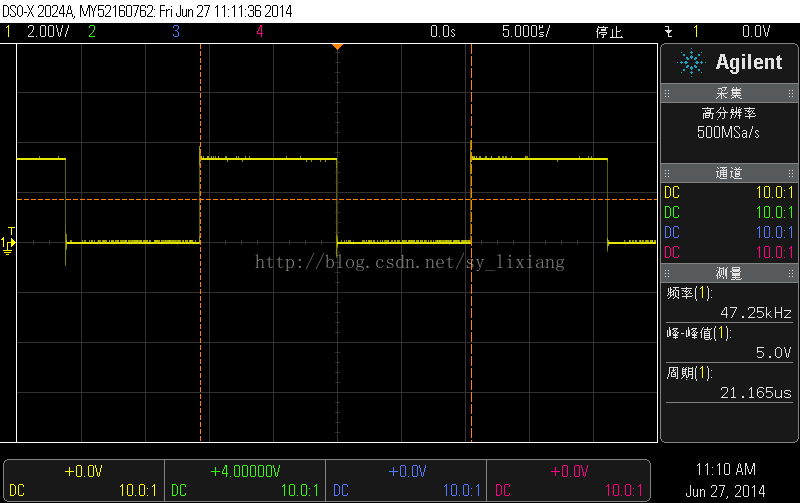Viewport: 800px width, 503px height.
Task: Open the 采集 acquisition panel header
Action: coord(729,93)
